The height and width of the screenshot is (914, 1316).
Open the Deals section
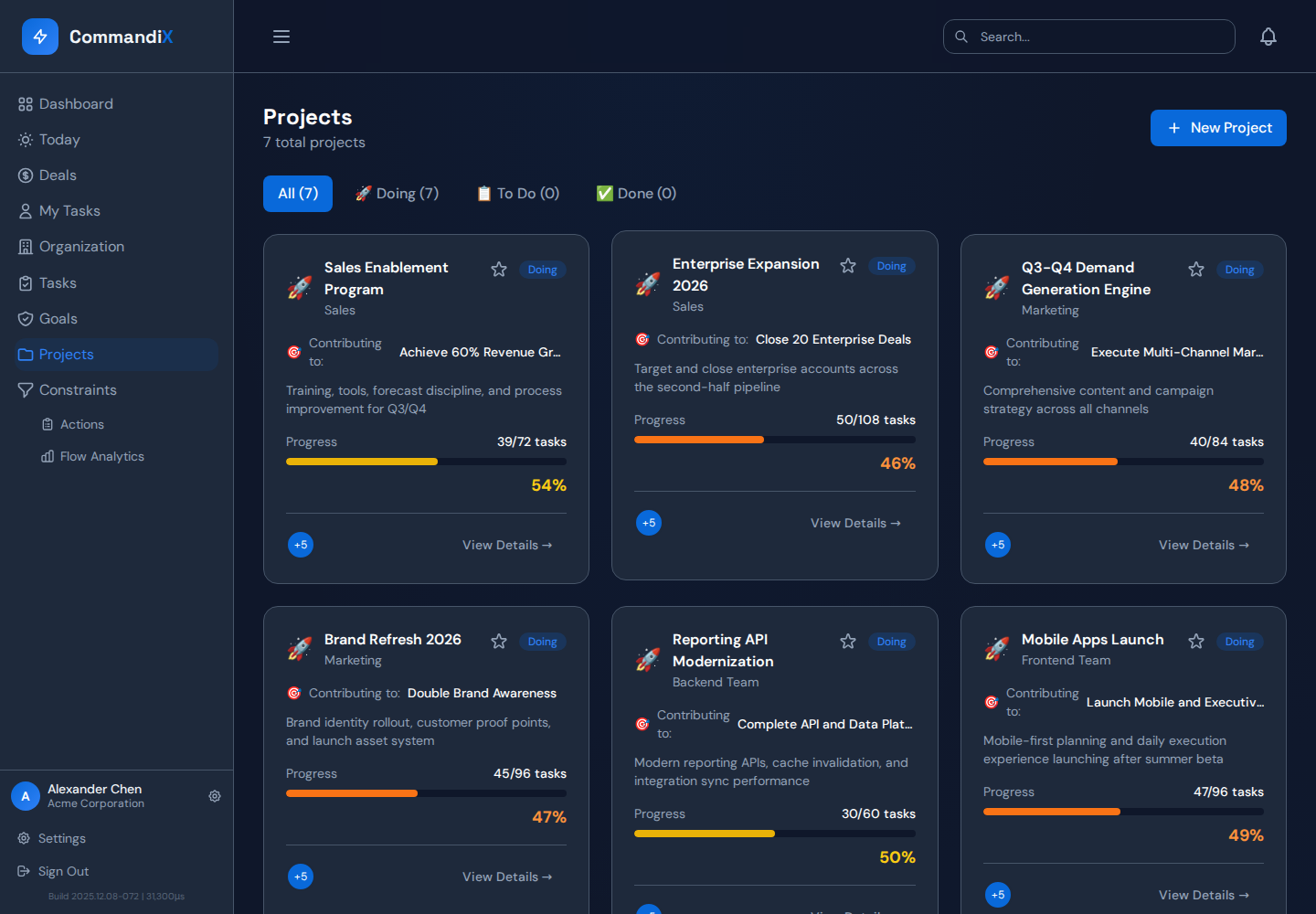coord(117,175)
